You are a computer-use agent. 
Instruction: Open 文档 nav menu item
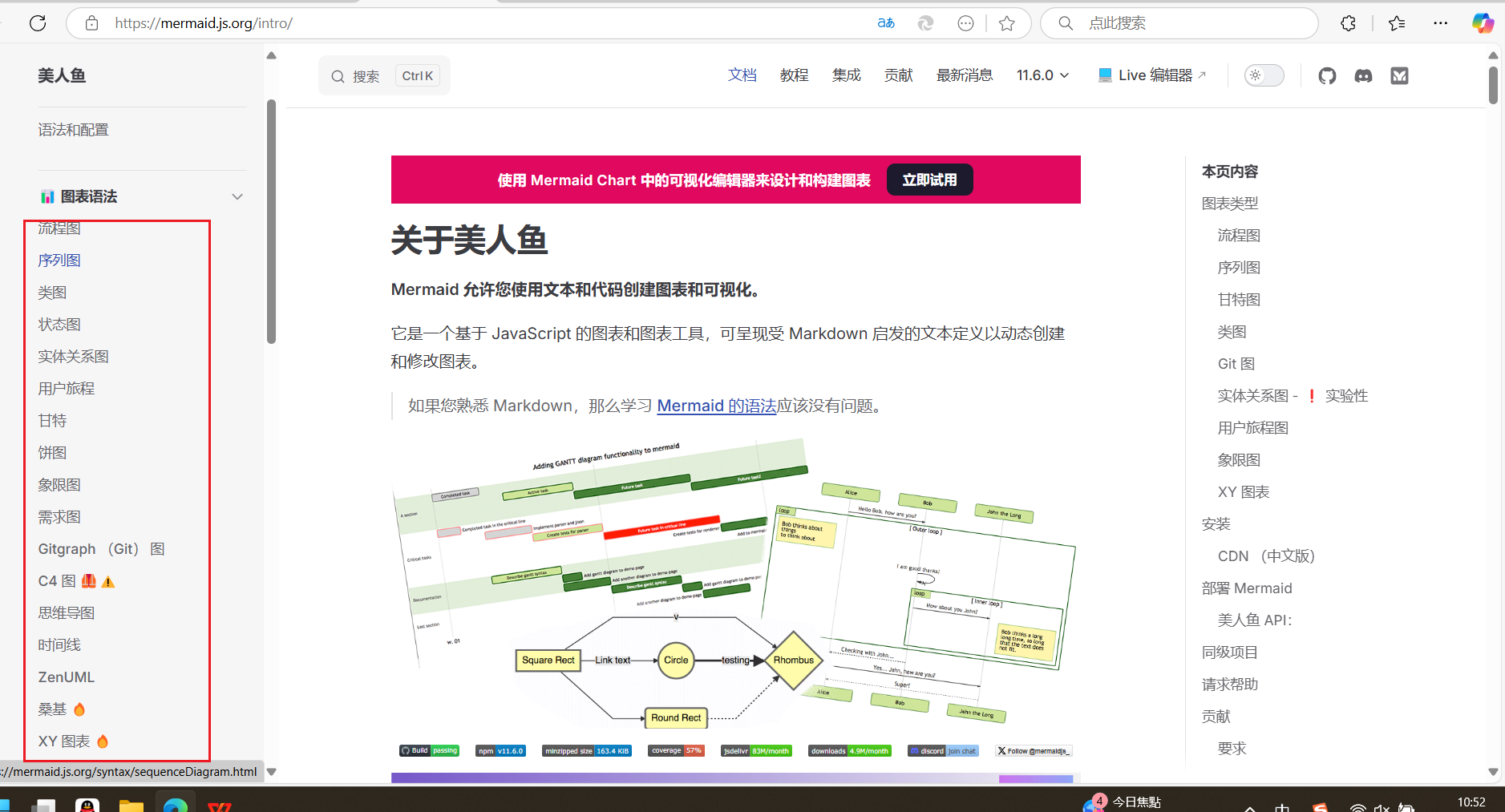click(x=742, y=75)
